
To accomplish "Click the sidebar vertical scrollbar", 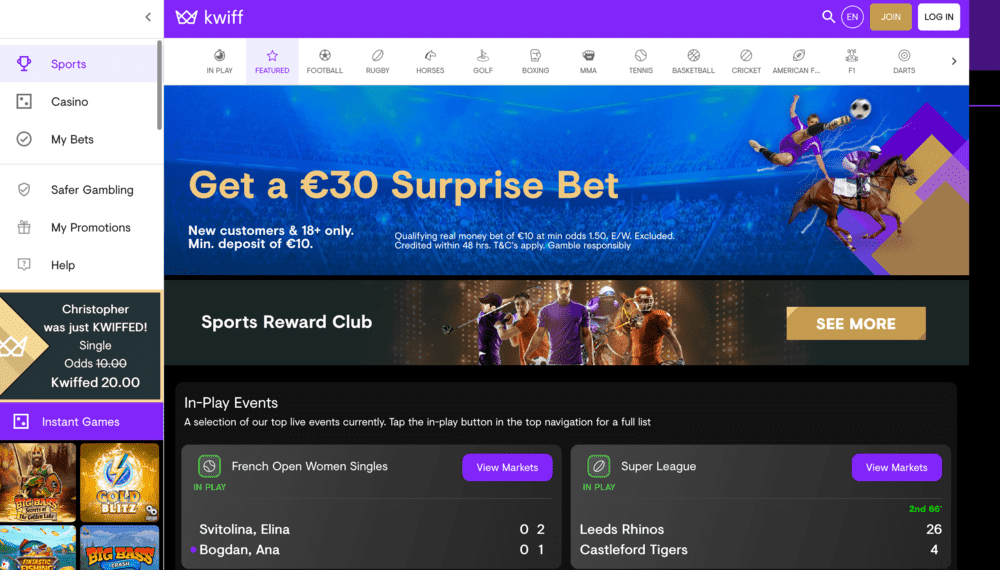I will 159,85.
